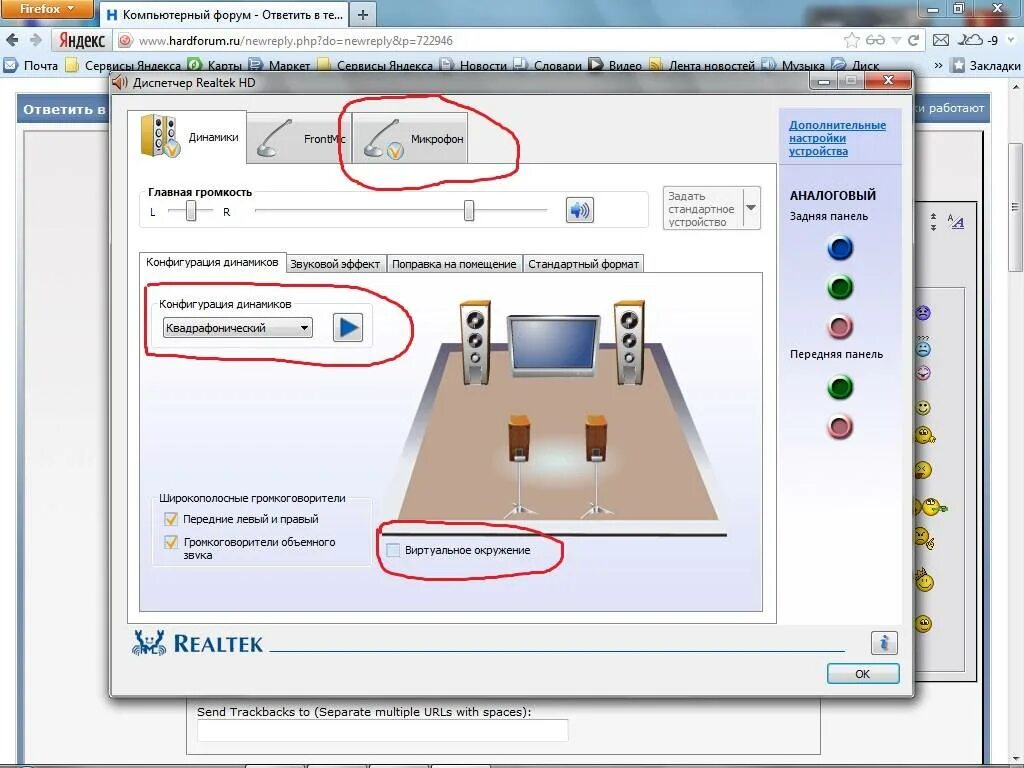Click the hardforum.ru URL address field
Image resolution: width=1024 pixels, height=768 pixels.
483,40
